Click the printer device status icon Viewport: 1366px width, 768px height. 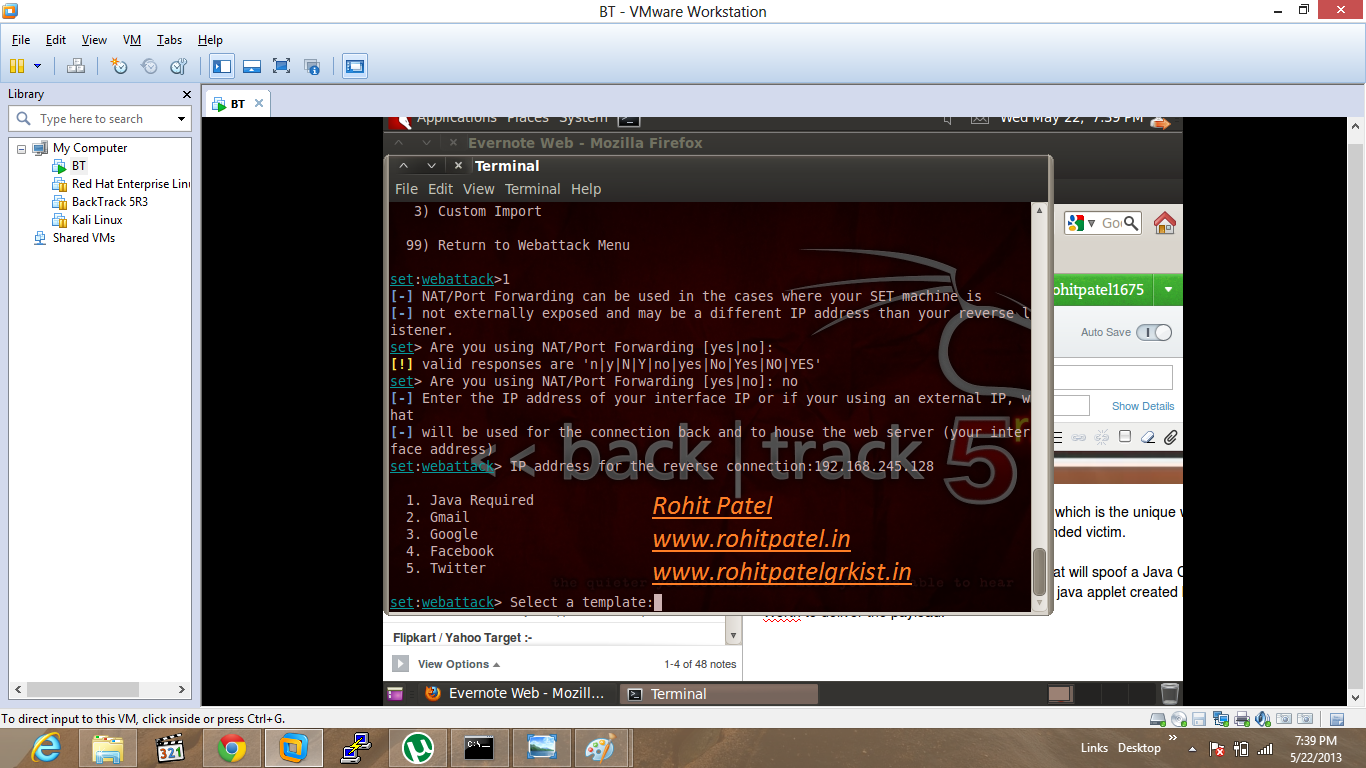[x=1241, y=719]
